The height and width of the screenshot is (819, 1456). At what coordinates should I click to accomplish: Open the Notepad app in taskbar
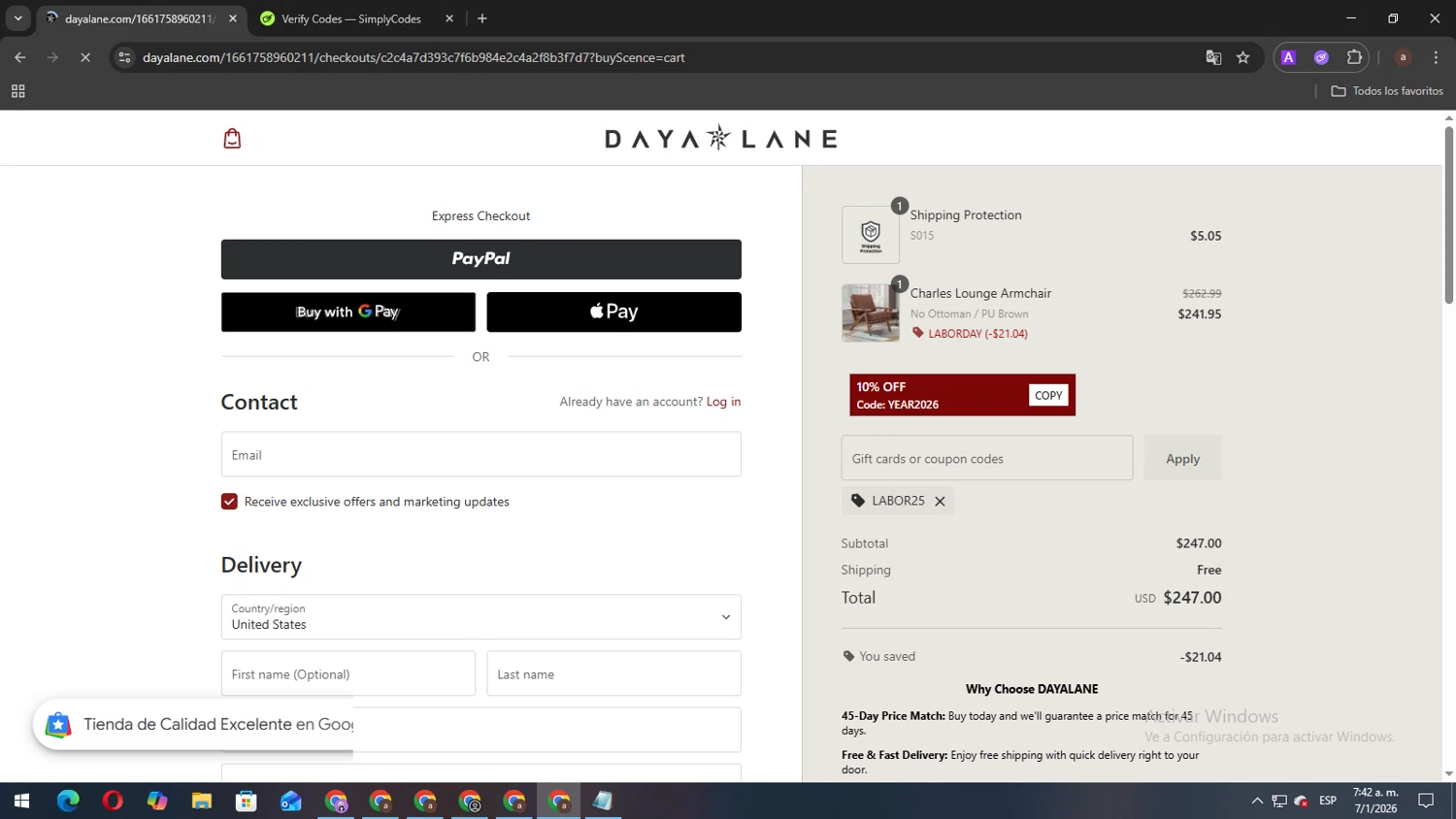pyautogui.click(x=604, y=802)
